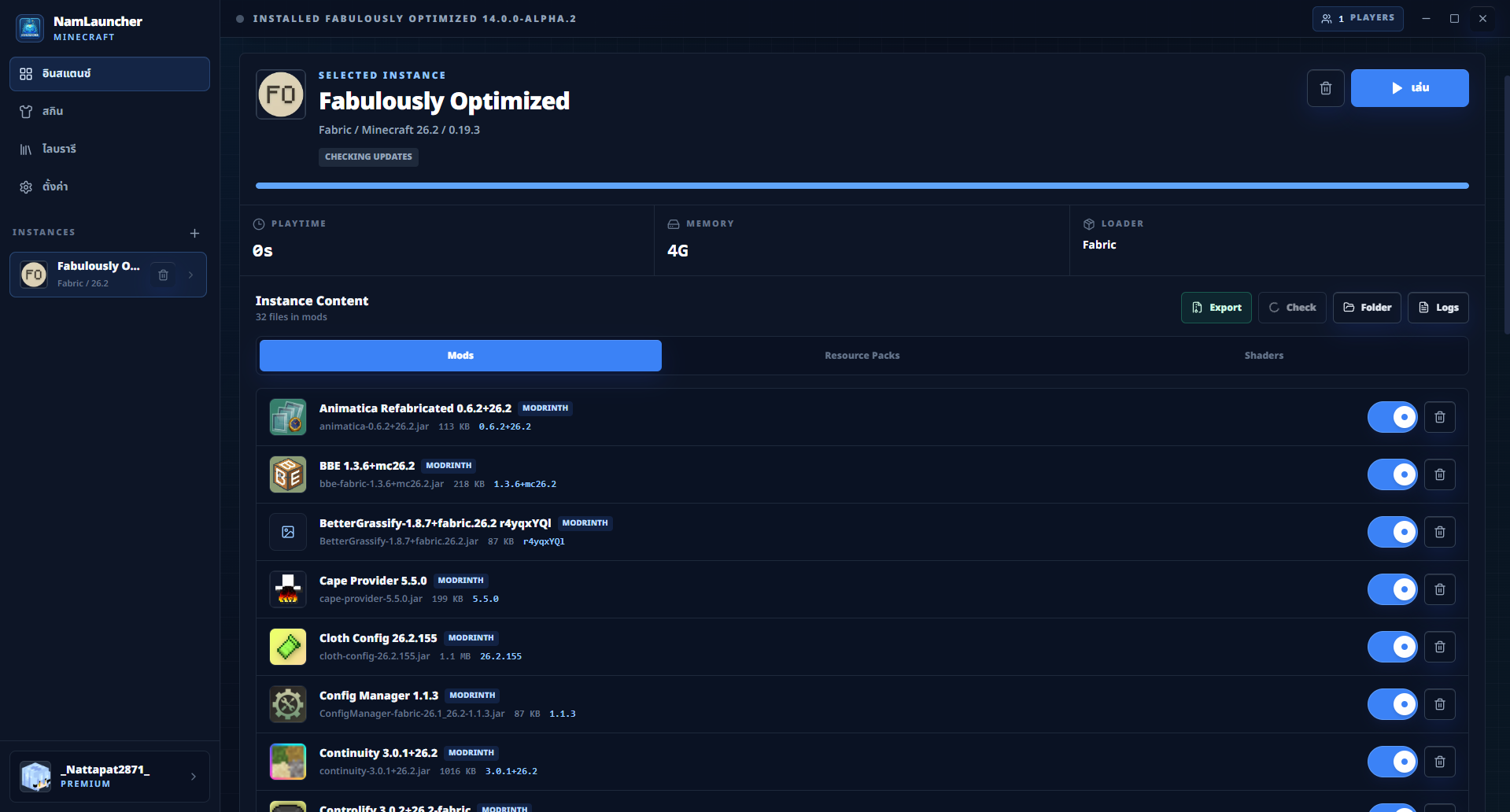Delete the Config Manager mod
The height and width of the screenshot is (812, 1510).
(x=1439, y=704)
